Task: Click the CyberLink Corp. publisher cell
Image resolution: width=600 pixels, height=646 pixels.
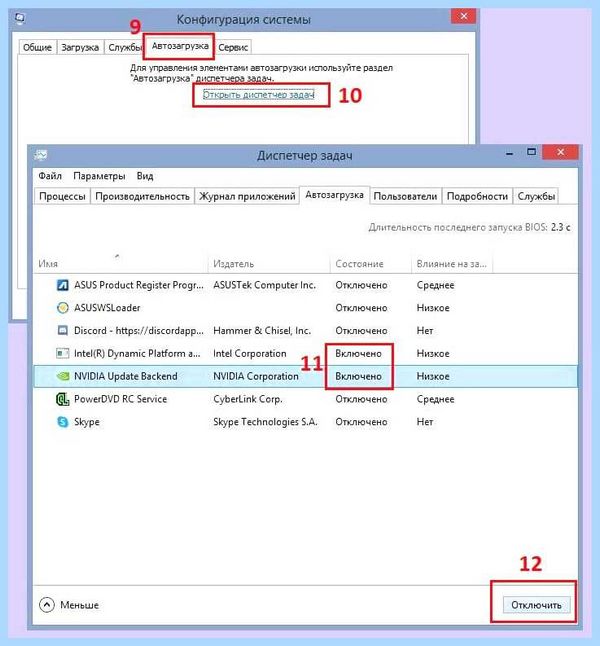Action: (248, 399)
